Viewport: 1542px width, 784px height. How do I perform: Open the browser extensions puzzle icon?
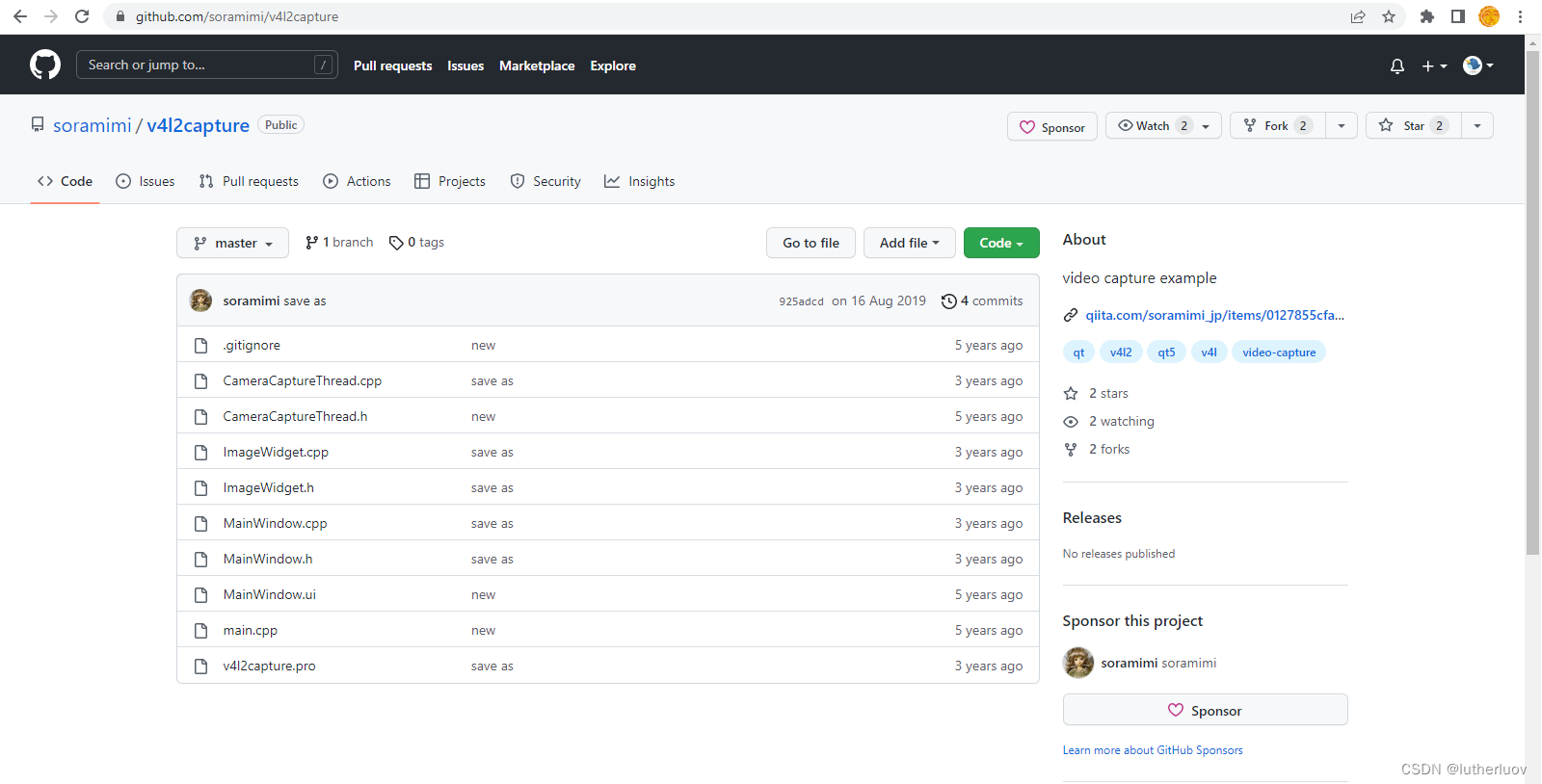coord(1427,16)
